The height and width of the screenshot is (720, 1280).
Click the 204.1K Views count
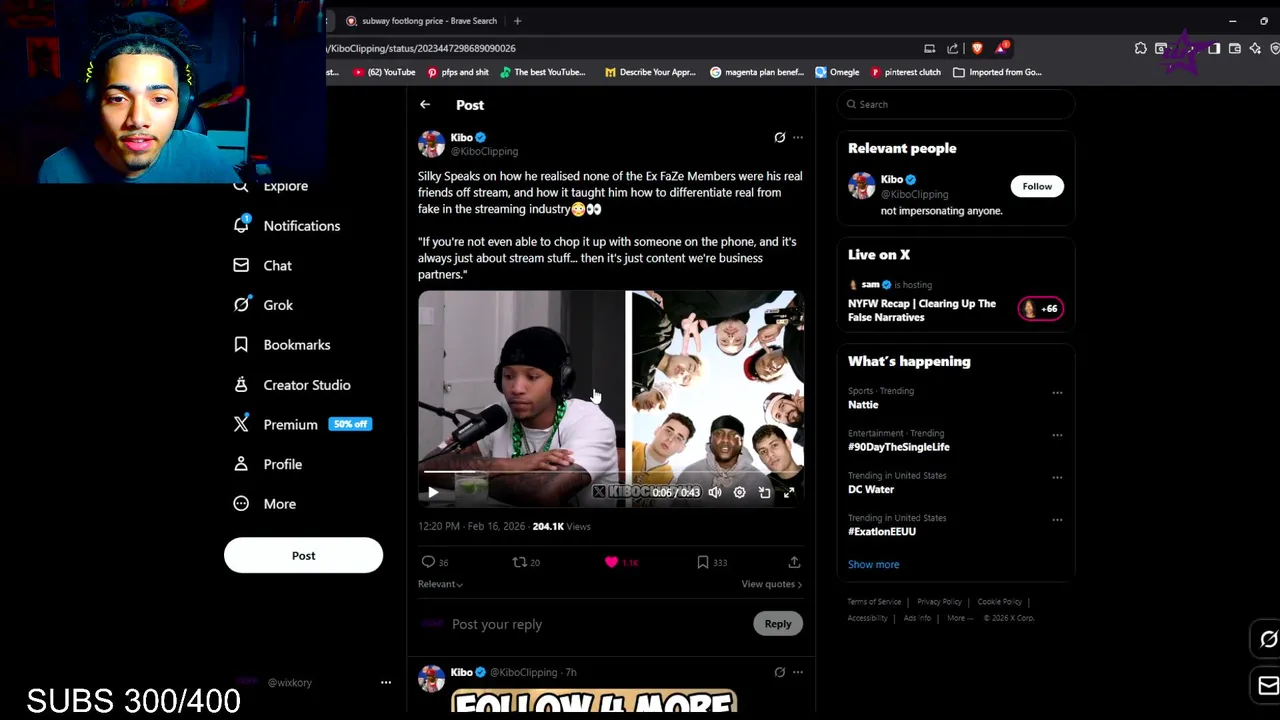point(561,526)
